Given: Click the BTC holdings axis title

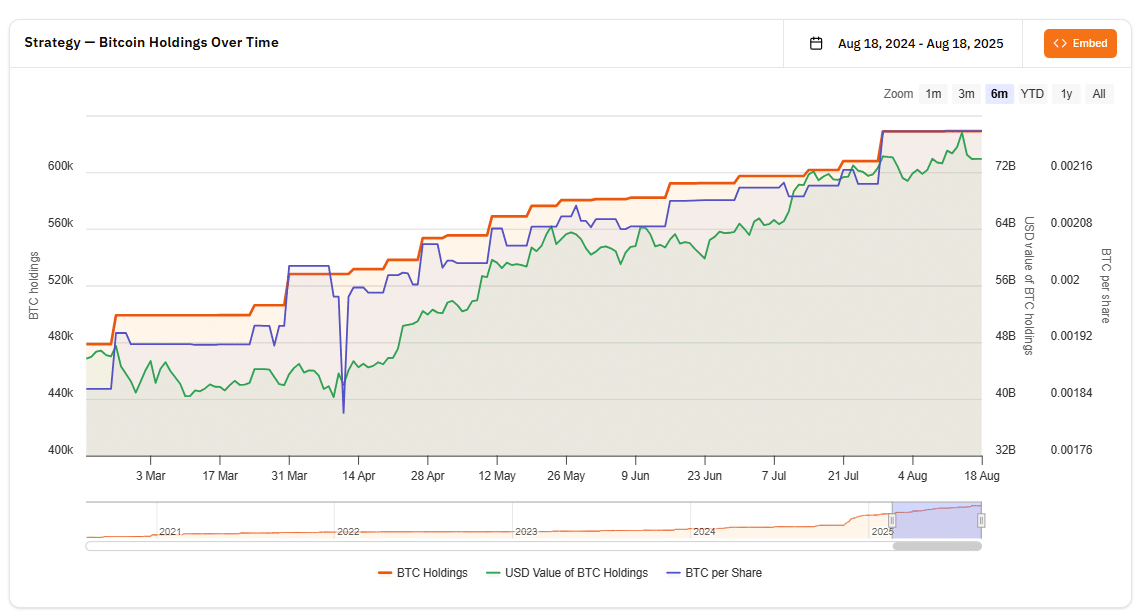Looking at the screenshot, I should 33,286.
